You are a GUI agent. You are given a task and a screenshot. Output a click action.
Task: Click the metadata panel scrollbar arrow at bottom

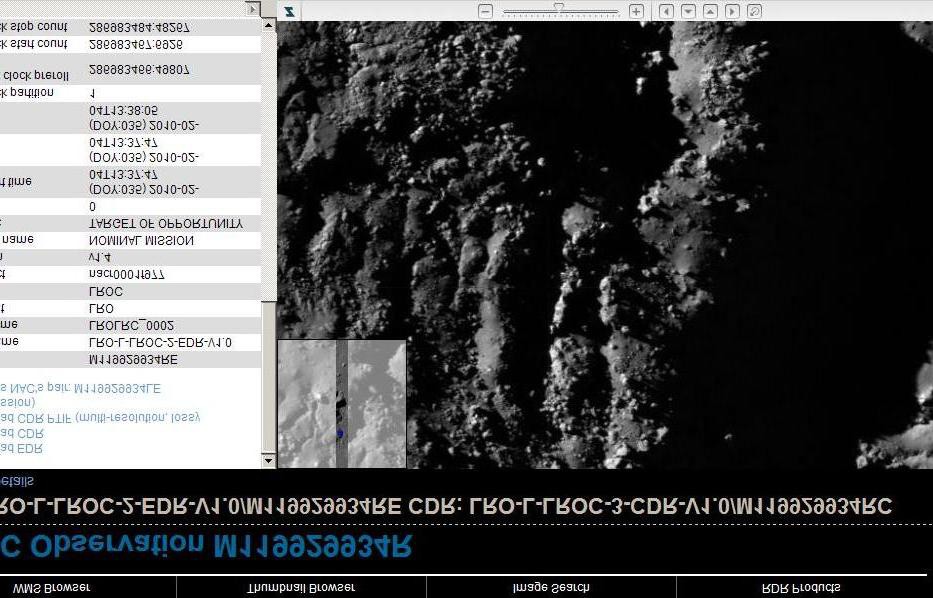click(x=268, y=461)
